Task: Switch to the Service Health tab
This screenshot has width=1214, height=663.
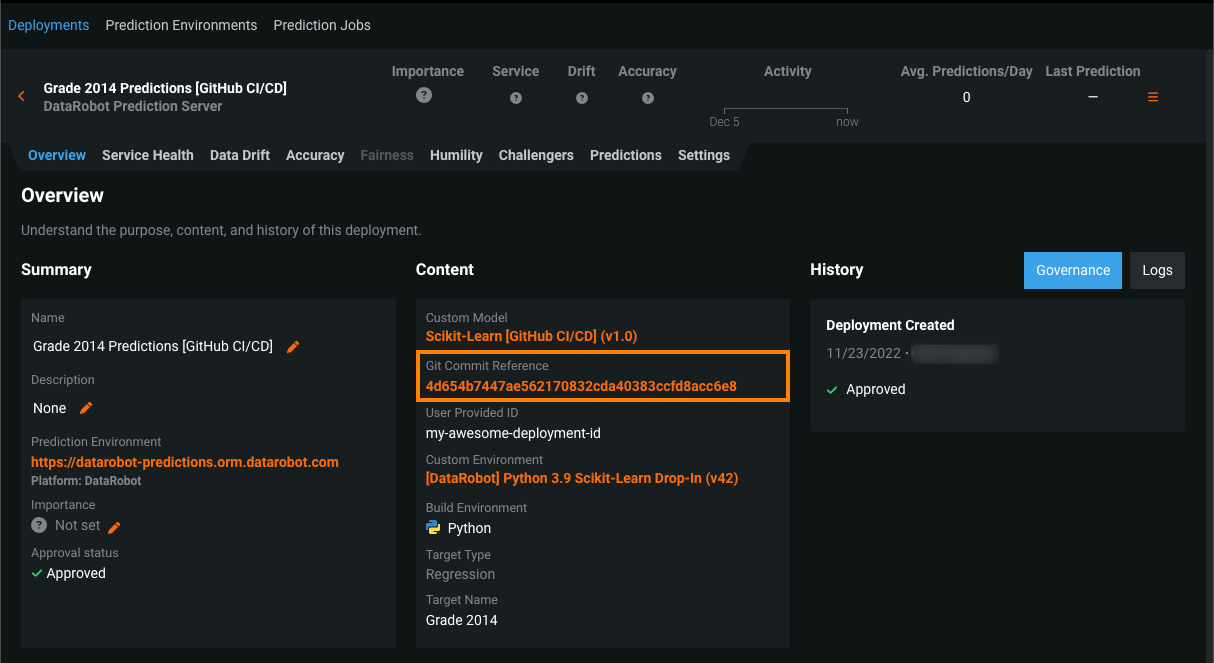Action: click(148, 155)
